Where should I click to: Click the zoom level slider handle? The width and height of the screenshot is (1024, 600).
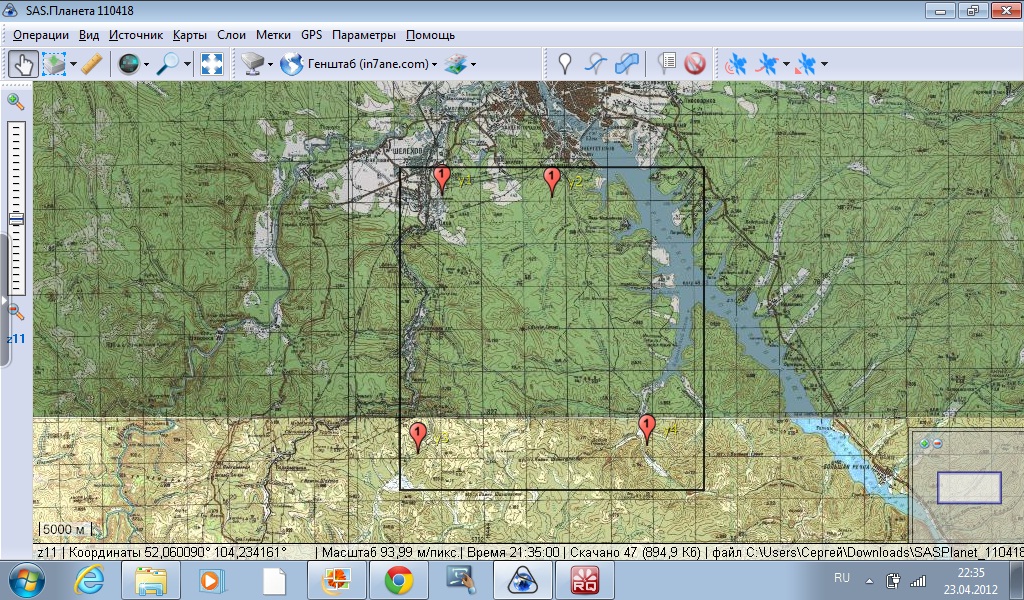pos(16,219)
